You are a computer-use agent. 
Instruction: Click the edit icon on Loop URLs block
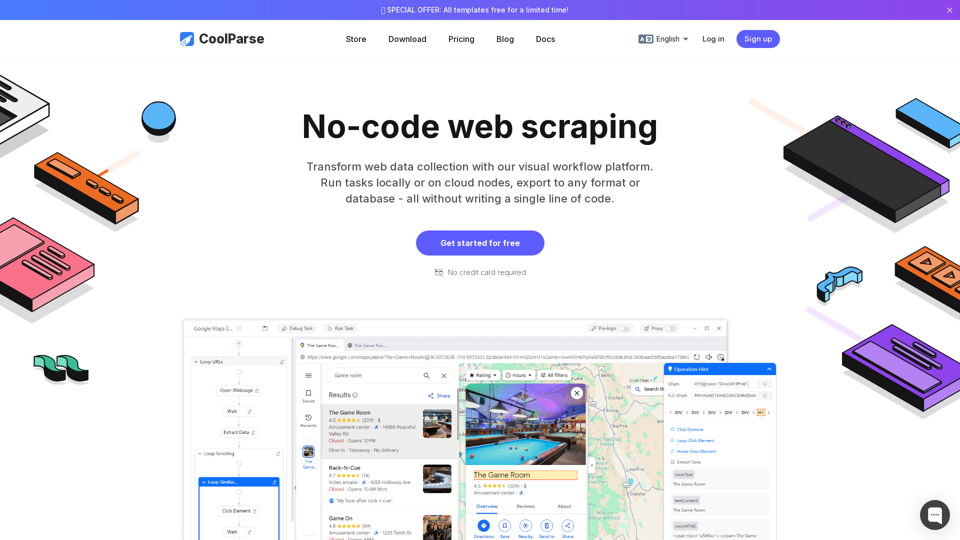click(x=282, y=362)
